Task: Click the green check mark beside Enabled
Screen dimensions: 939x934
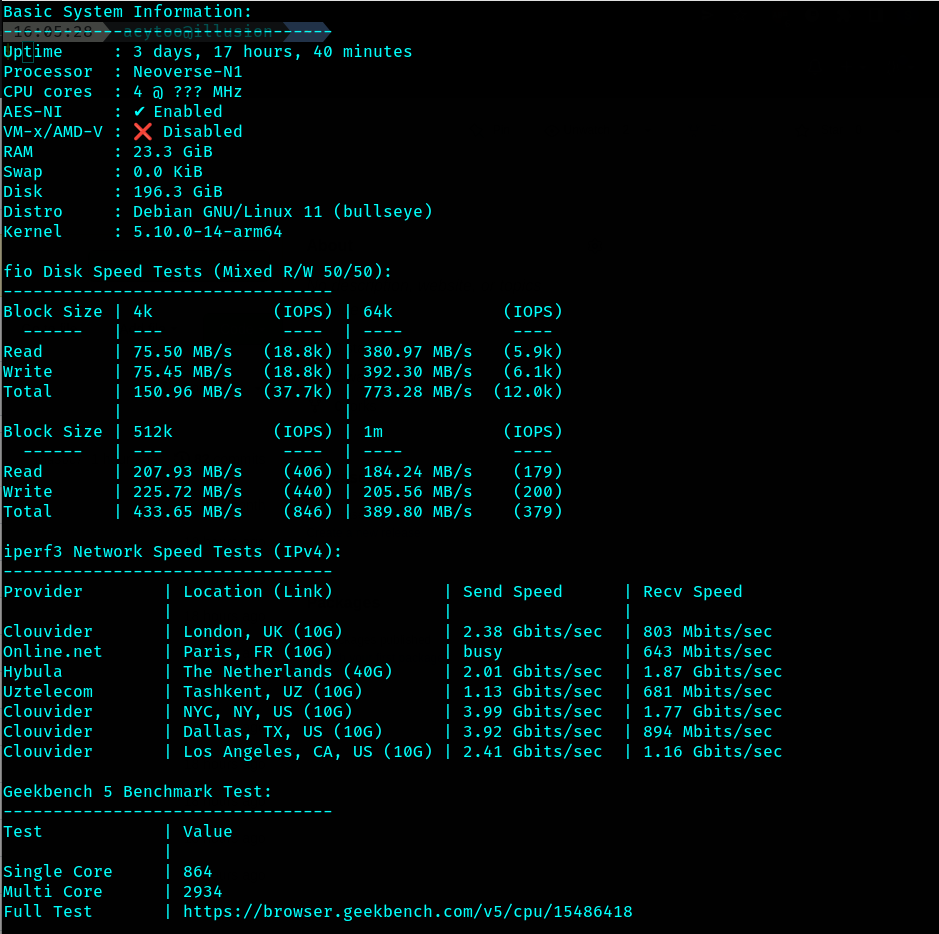Action: point(139,112)
